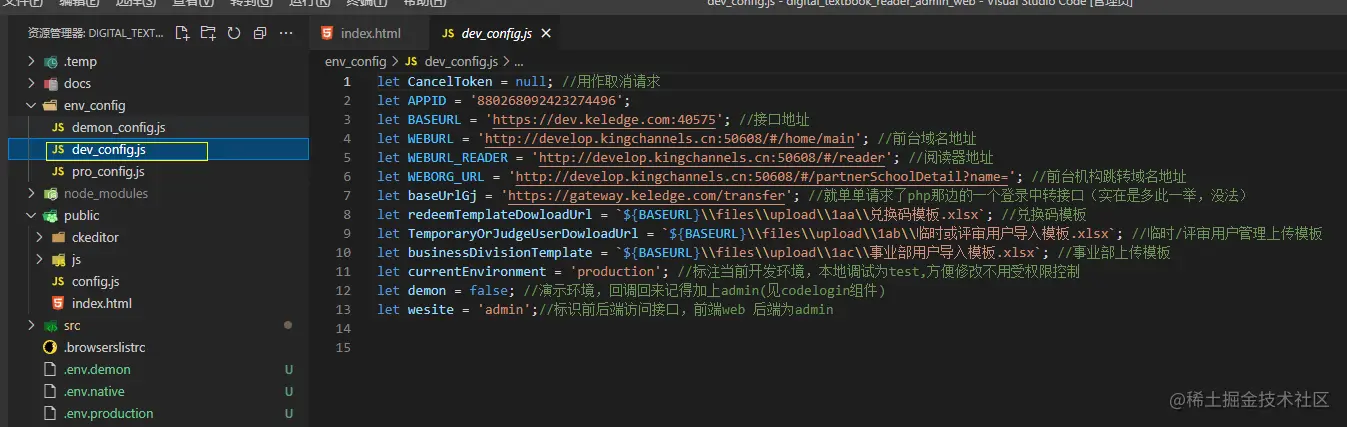Collapse all folders in explorer
The height and width of the screenshot is (427, 1347).
click(260, 33)
